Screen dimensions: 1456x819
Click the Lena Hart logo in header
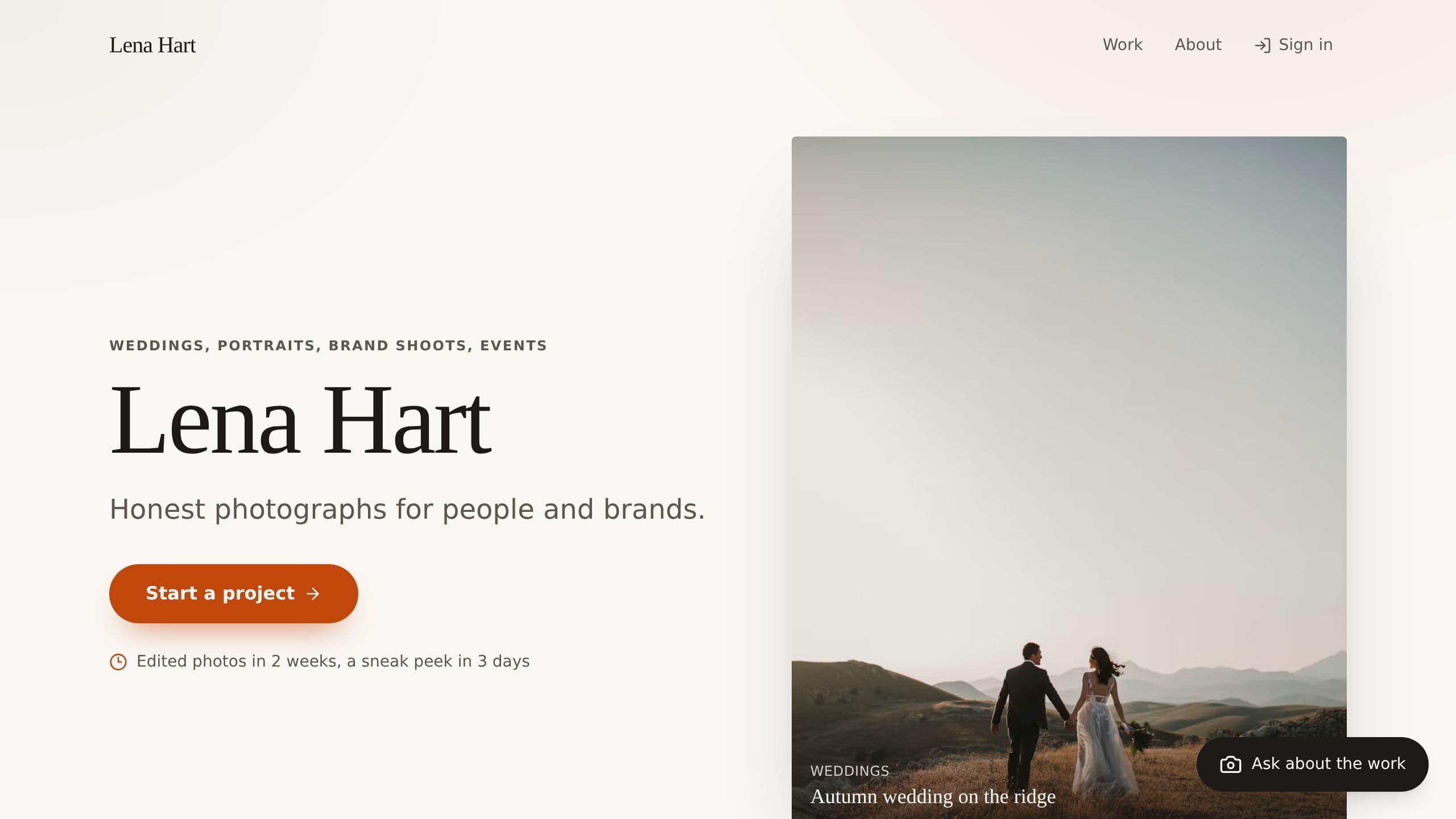pos(152,45)
